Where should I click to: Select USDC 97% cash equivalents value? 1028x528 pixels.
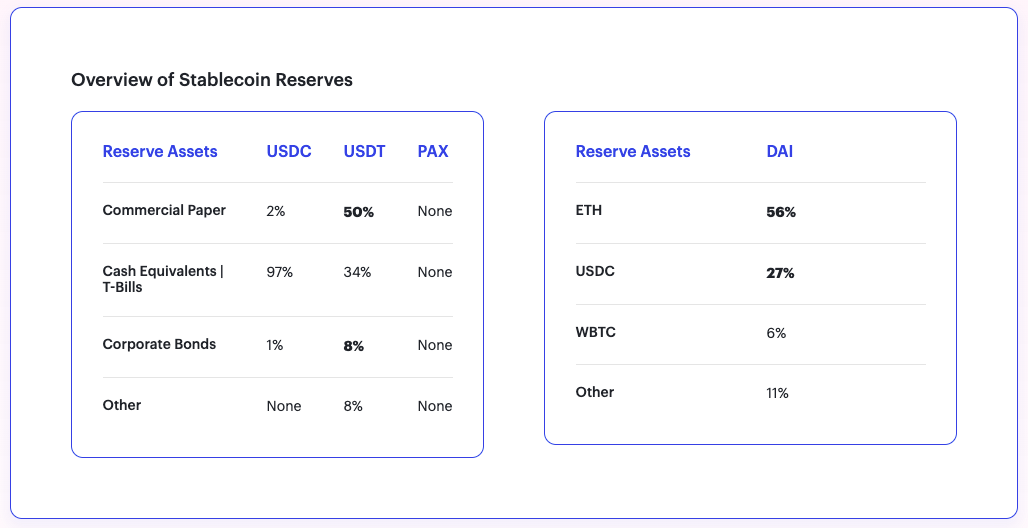pos(280,272)
